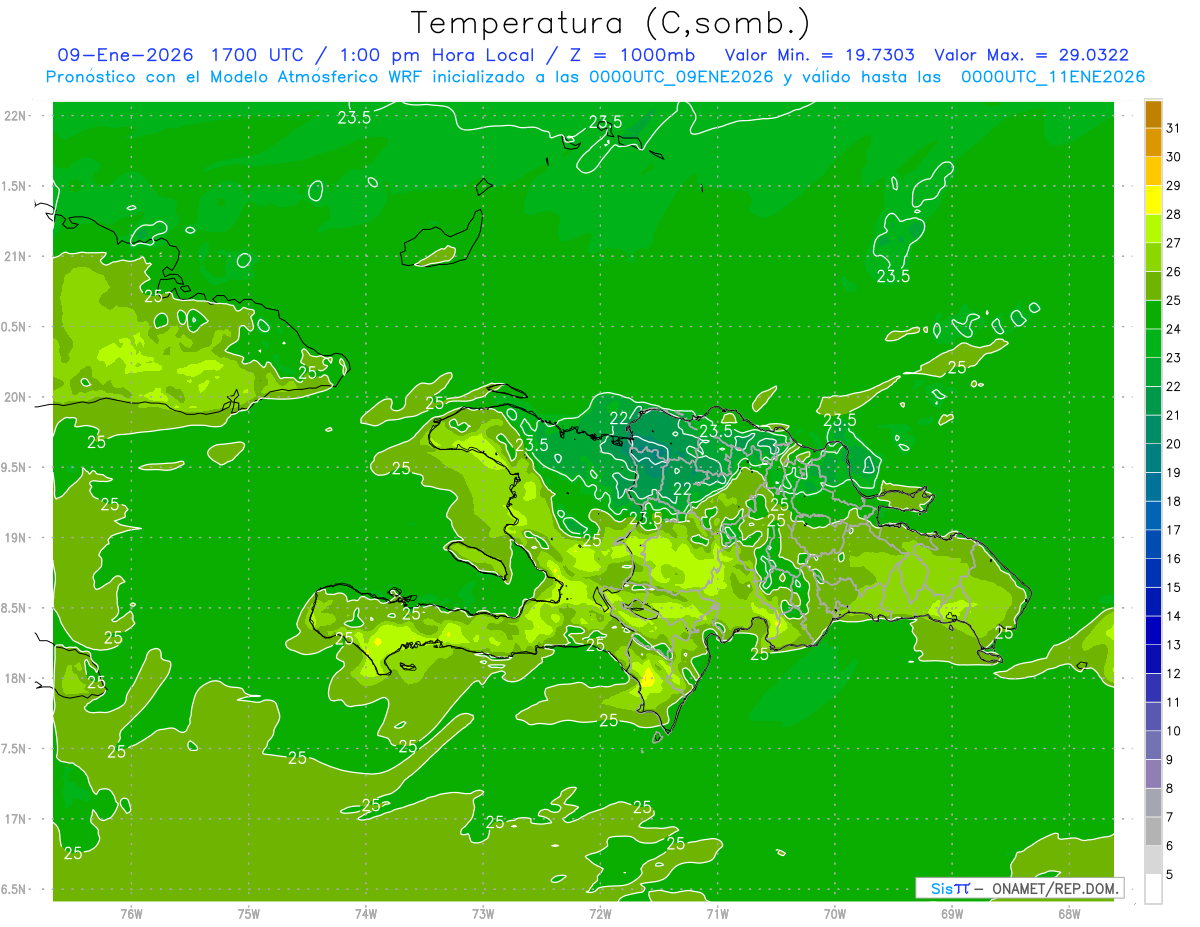Click the '0000UTC_09ENE2026' initialization time text
The height and width of the screenshot is (927, 1200).
681,77
